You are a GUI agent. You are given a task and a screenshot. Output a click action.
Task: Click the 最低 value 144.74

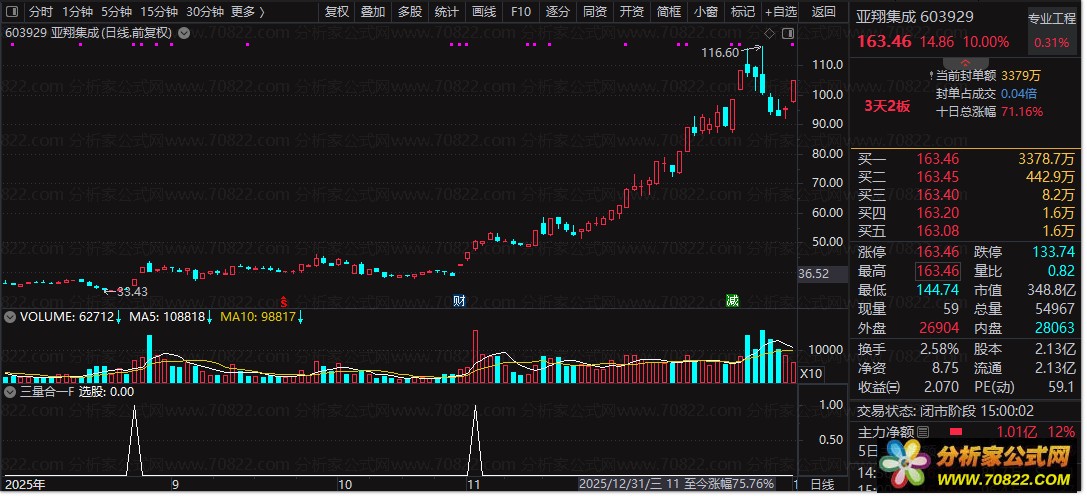938,290
